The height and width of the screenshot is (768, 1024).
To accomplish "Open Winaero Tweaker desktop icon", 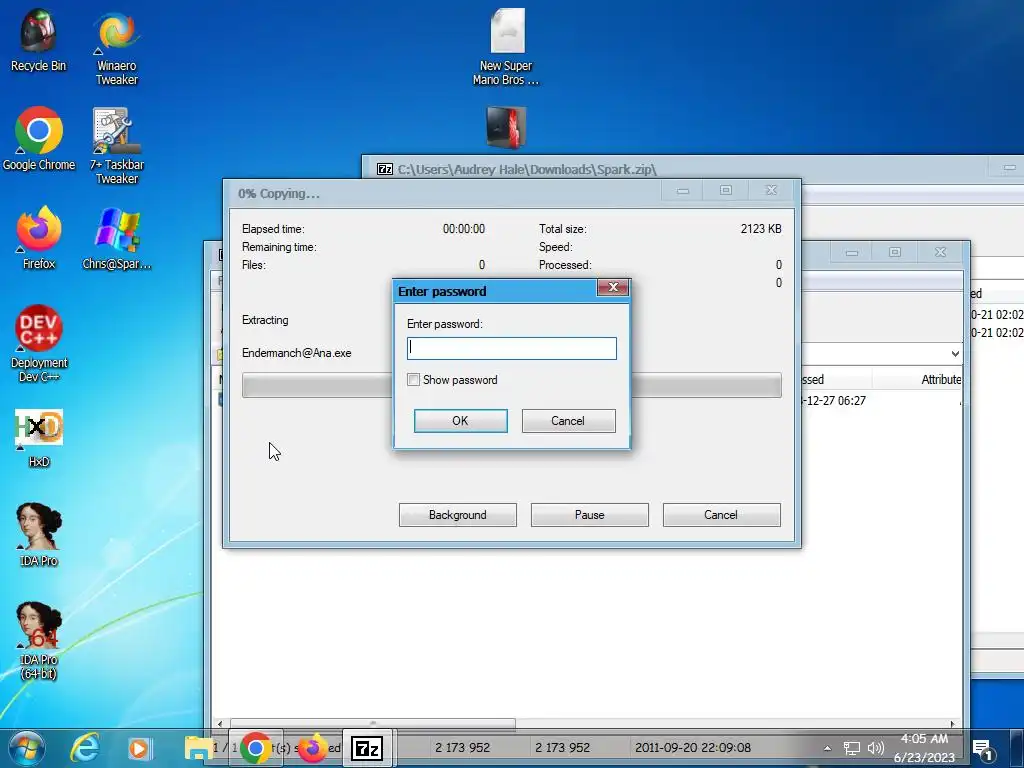I will click(x=117, y=46).
